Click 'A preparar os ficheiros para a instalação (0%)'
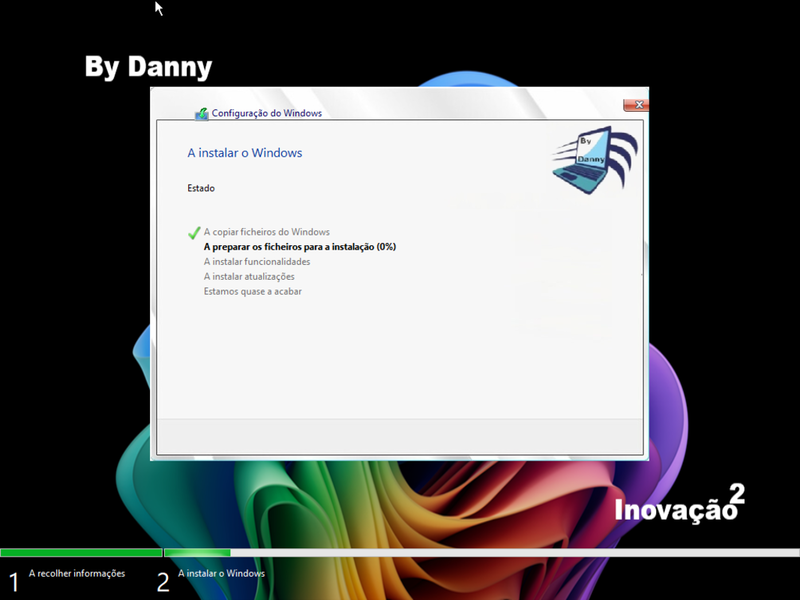This screenshot has height=600, width=800. point(300,246)
